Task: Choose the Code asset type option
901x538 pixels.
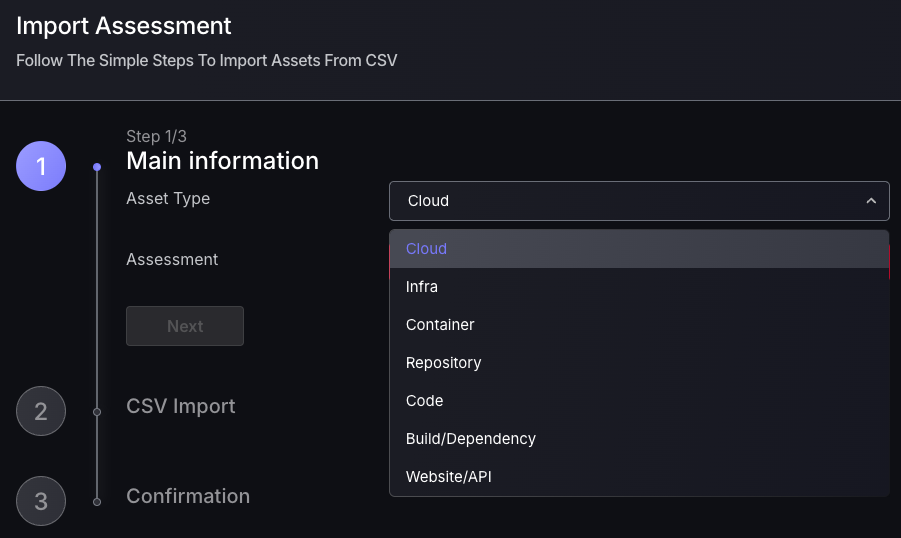Action: click(424, 401)
